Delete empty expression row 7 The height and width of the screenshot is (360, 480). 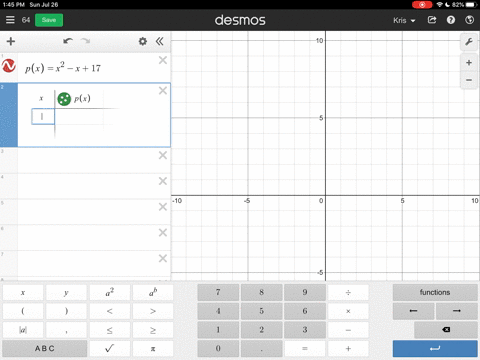[x=163, y=258]
